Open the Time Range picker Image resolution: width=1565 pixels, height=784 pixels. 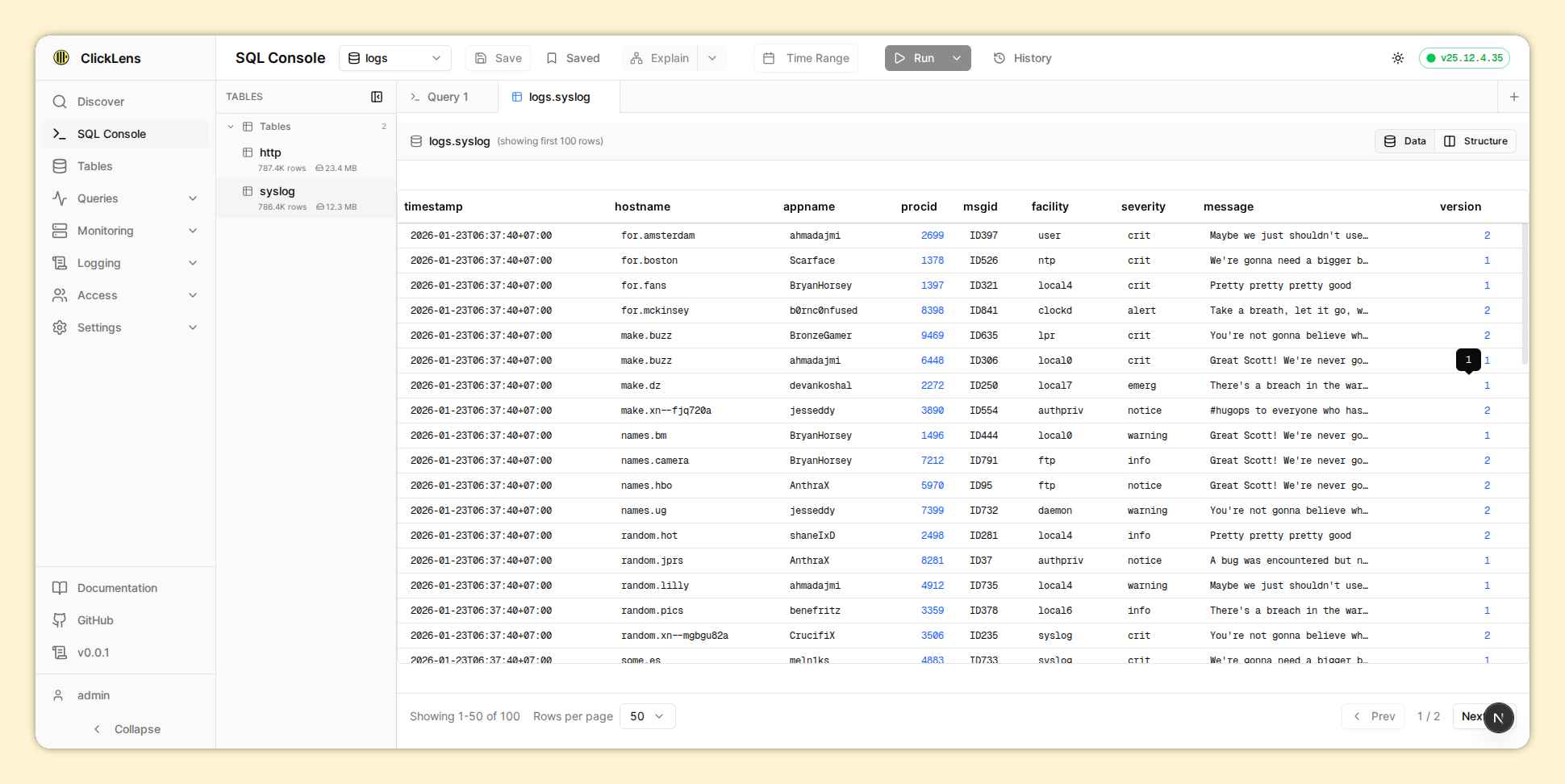pyautogui.click(x=806, y=58)
